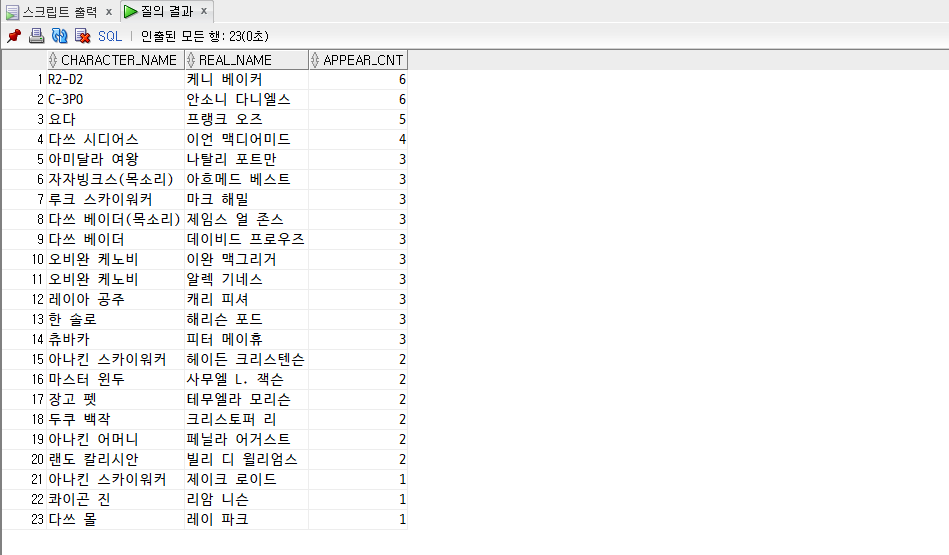Click the delete row icon with red X

pos(82,36)
